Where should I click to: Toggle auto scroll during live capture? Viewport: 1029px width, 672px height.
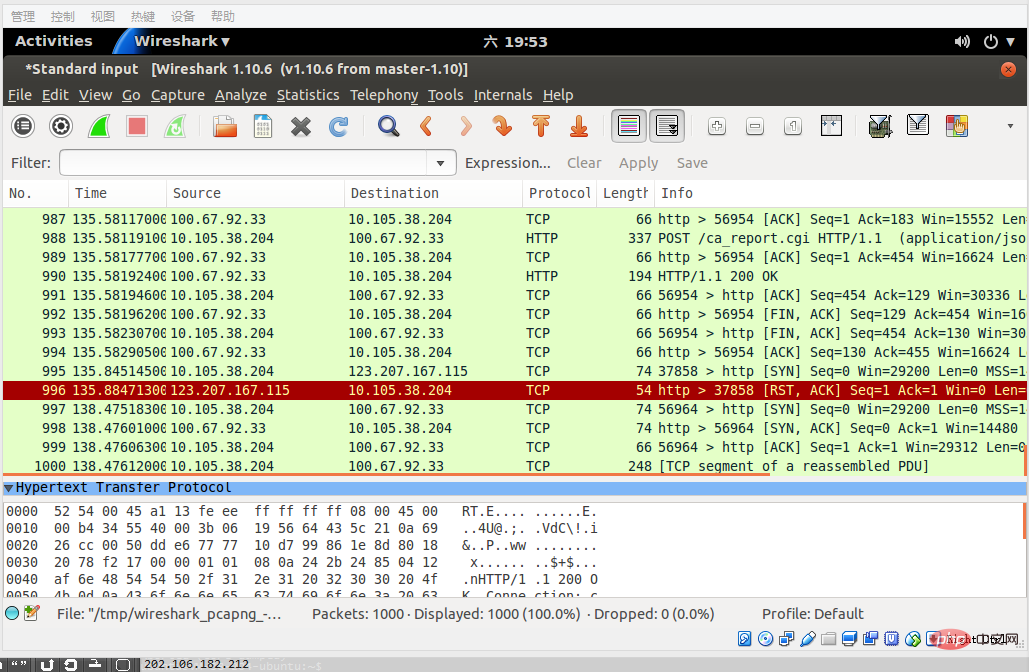(667, 125)
